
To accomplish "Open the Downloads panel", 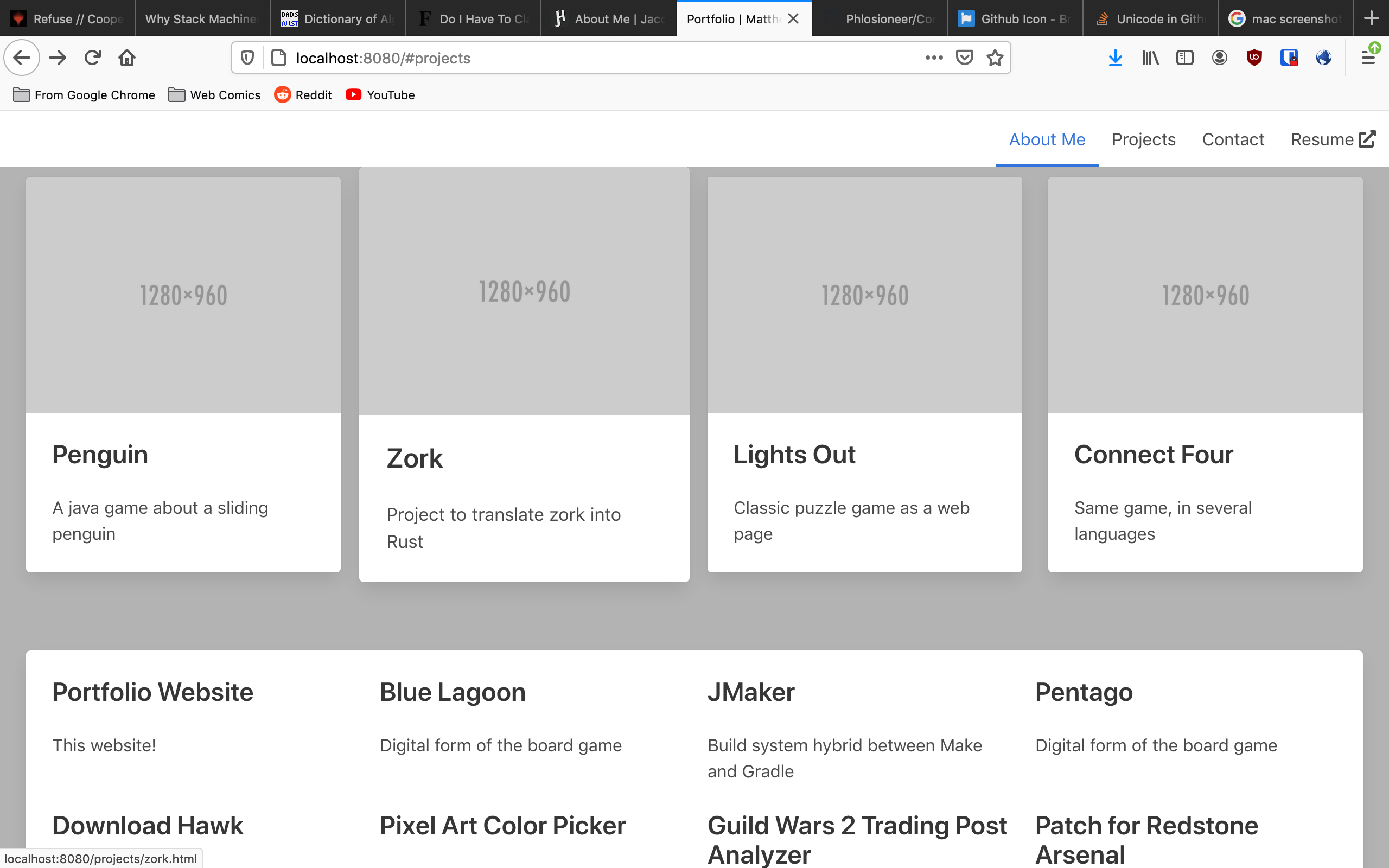I will coord(1115,58).
